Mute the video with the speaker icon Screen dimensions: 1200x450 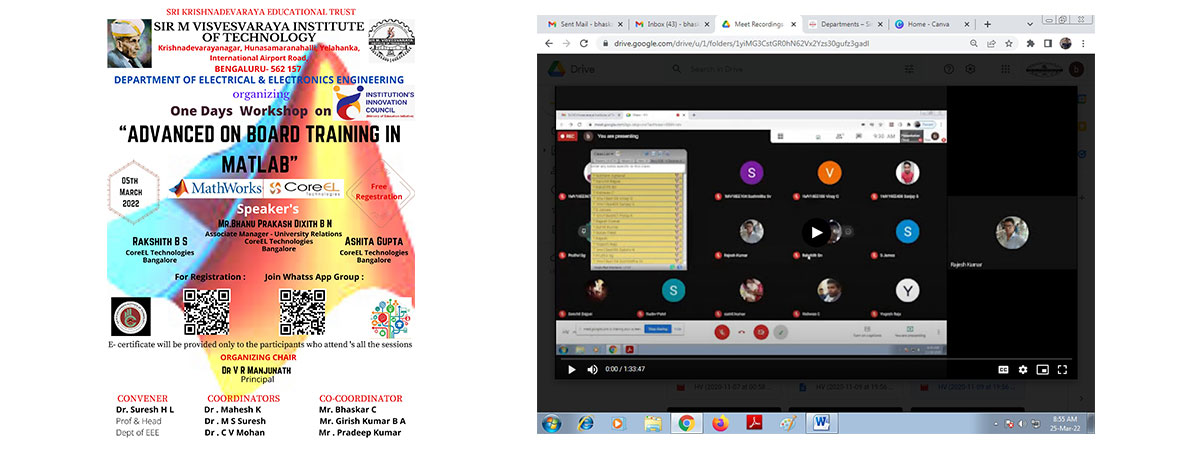tap(592, 369)
